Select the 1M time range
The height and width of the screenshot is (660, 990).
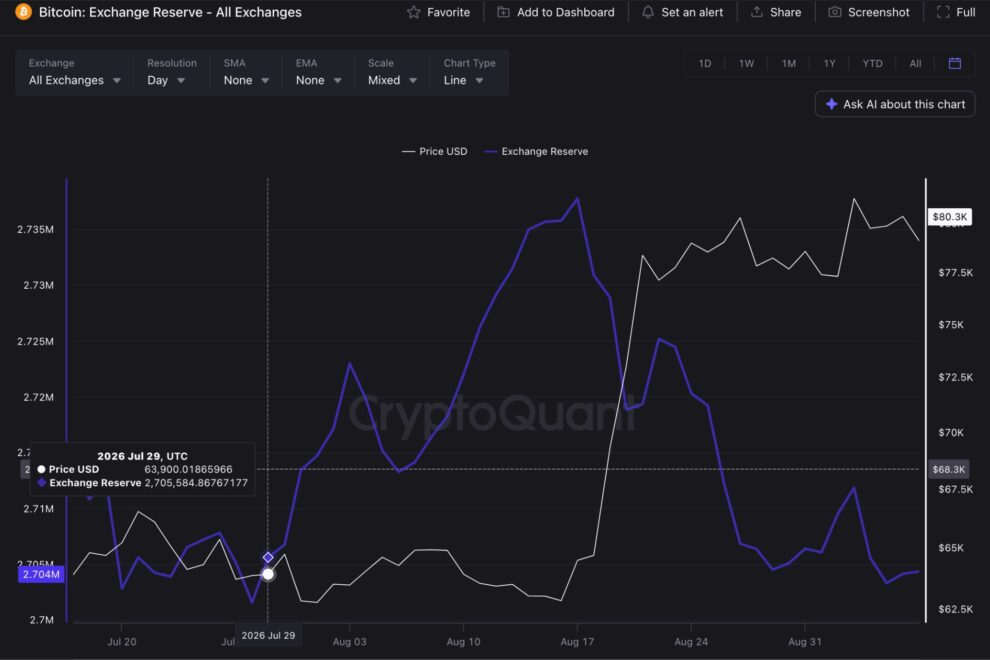tap(789, 63)
